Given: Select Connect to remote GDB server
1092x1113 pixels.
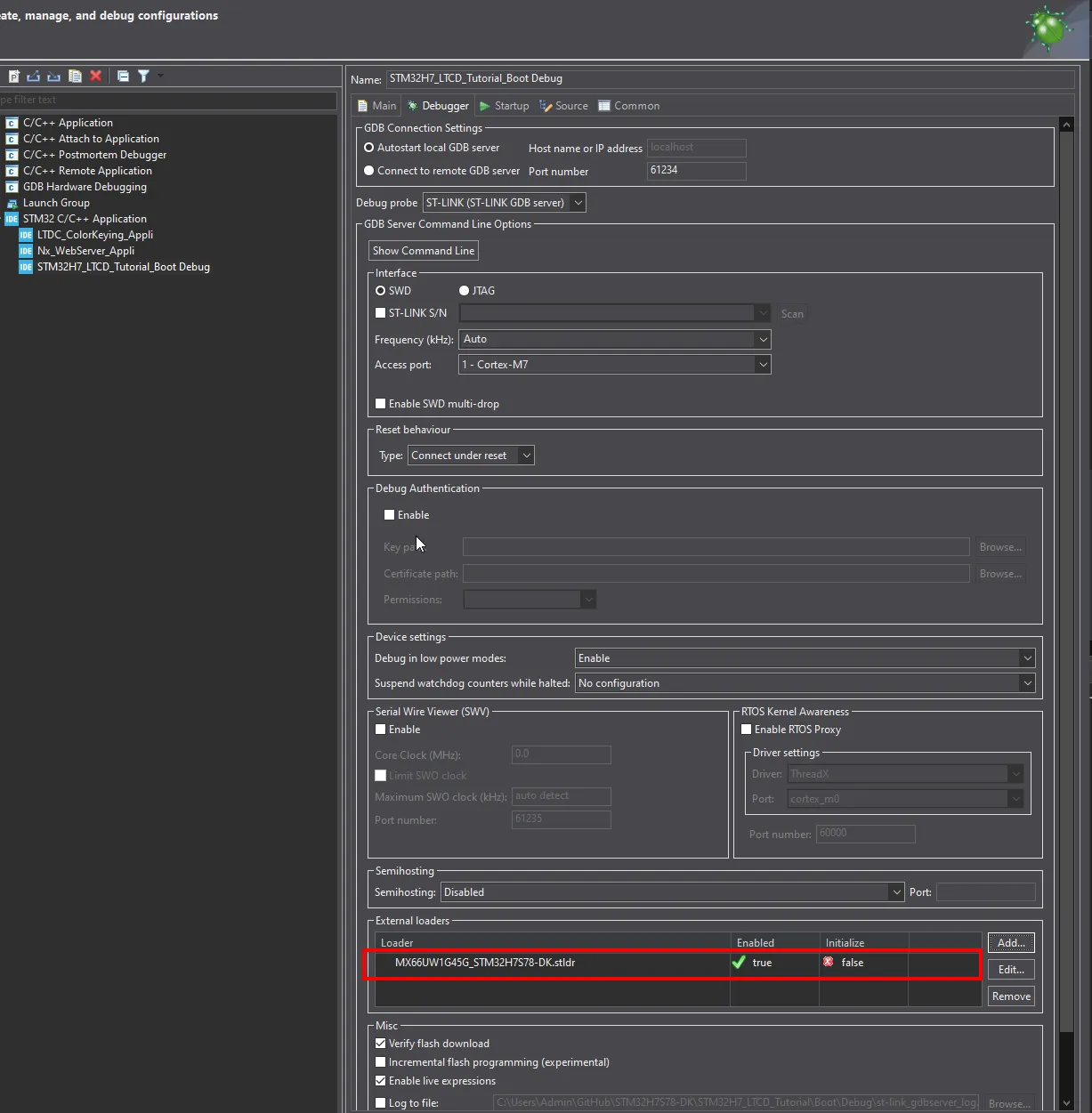Looking at the screenshot, I should (368, 171).
